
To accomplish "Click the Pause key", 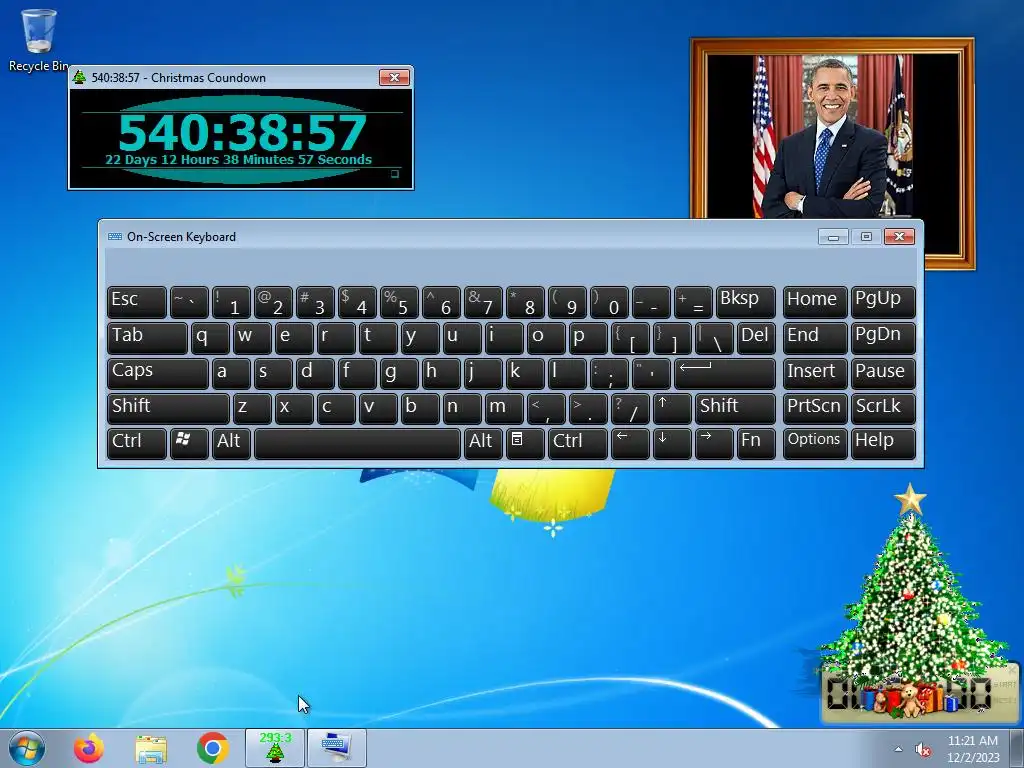I will pyautogui.click(x=883, y=373).
